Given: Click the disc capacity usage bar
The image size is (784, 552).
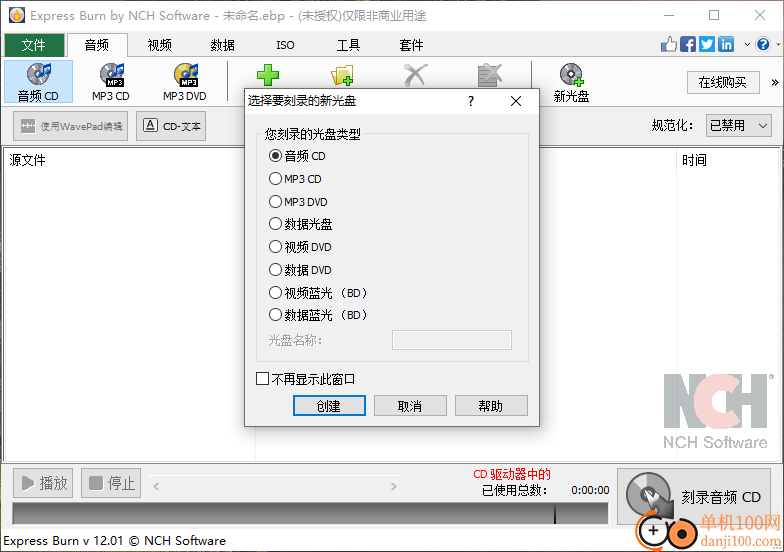Looking at the screenshot, I should coord(310,514).
